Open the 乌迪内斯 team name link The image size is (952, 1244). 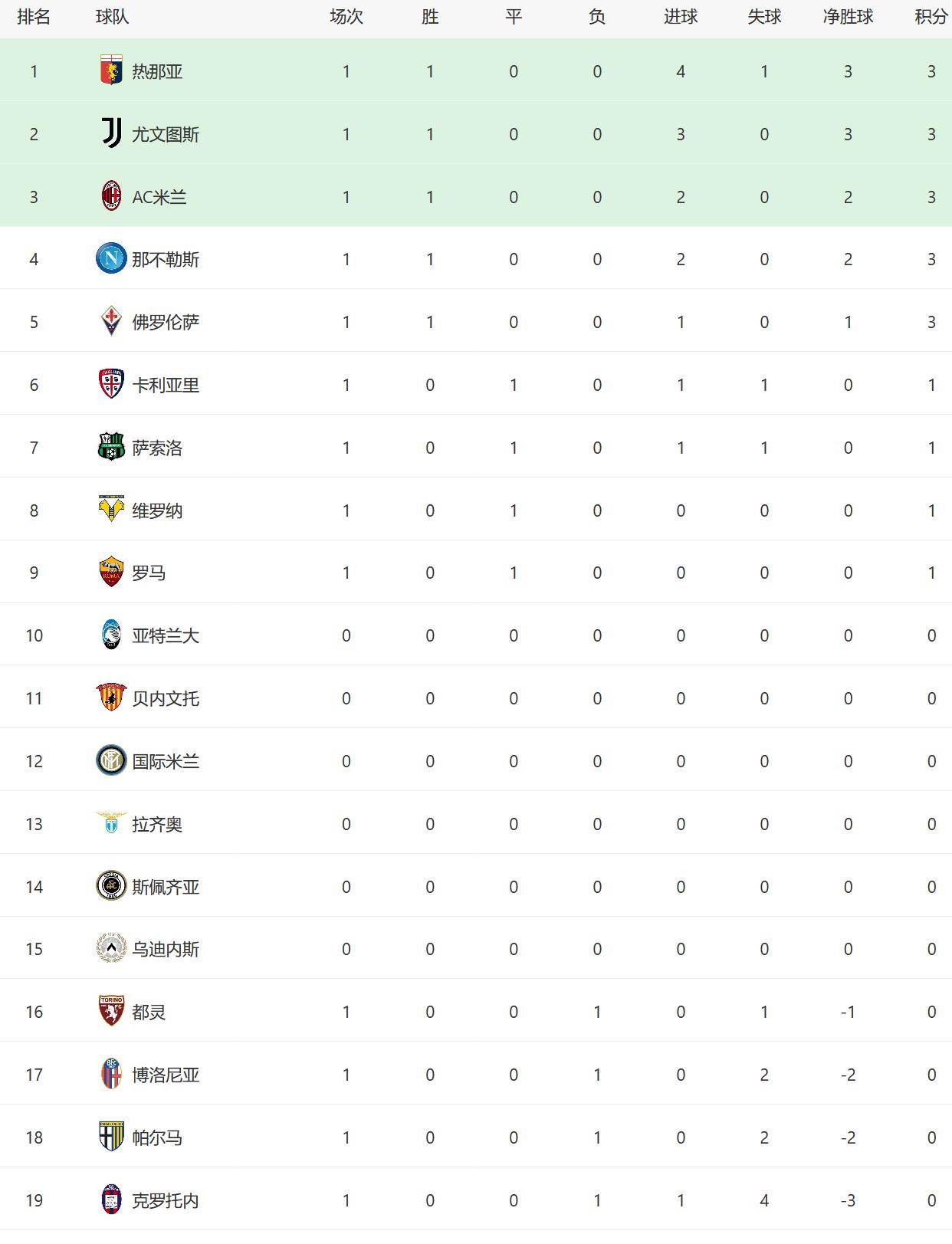[166, 949]
